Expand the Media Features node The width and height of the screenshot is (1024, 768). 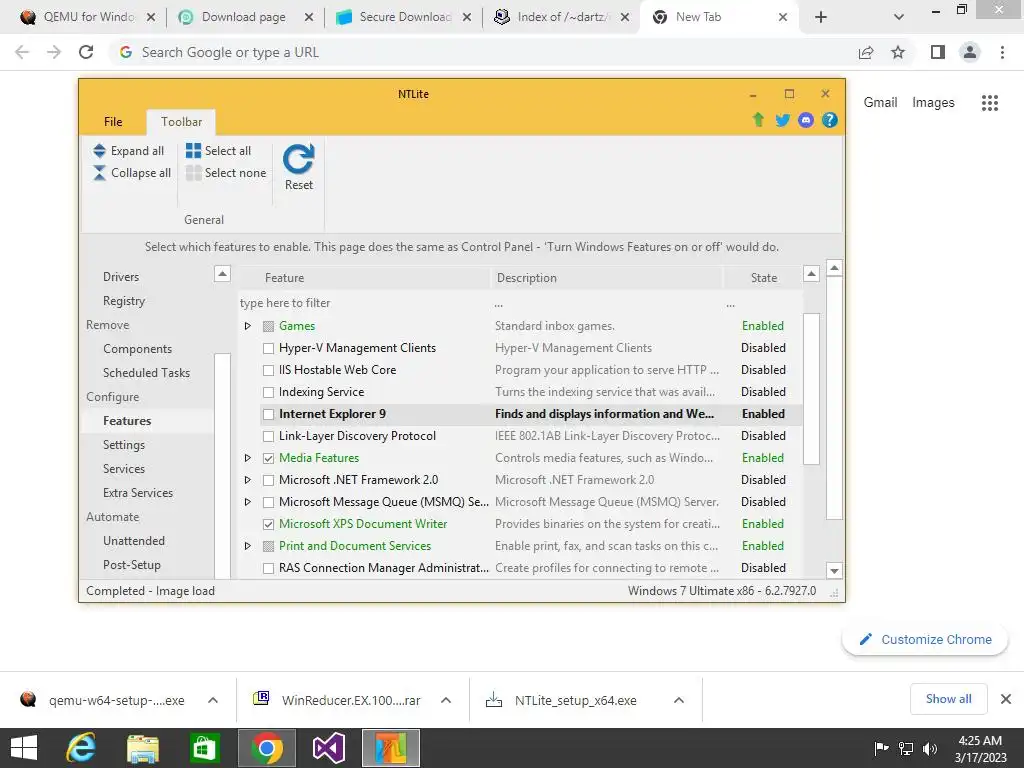[248, 458]
